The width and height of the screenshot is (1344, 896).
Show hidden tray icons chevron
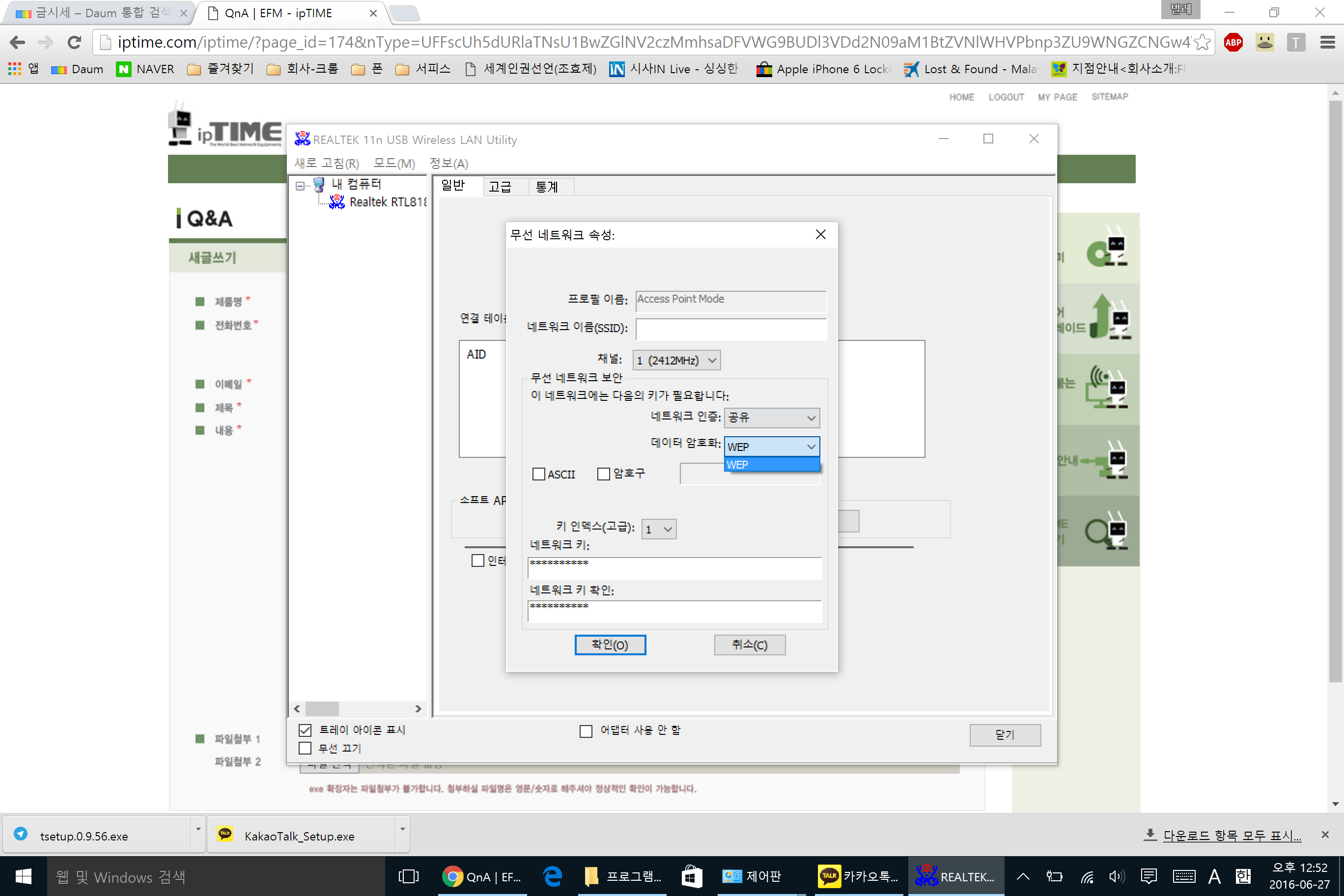[x=1023, y=876]
